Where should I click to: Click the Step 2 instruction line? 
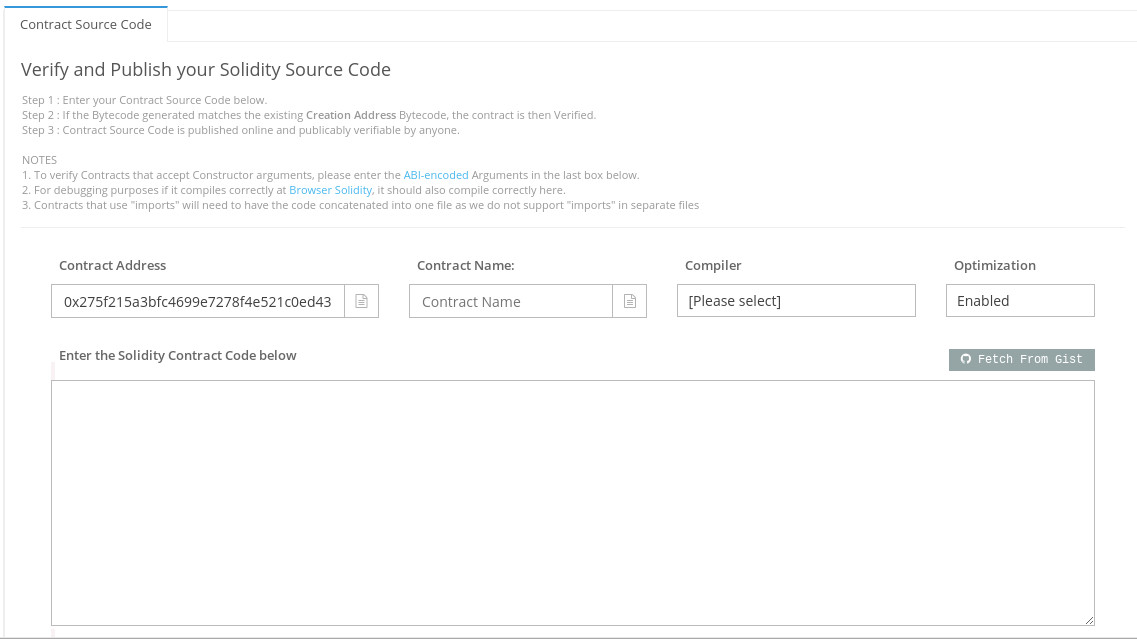pyautogui.click(x=309, y=115)
